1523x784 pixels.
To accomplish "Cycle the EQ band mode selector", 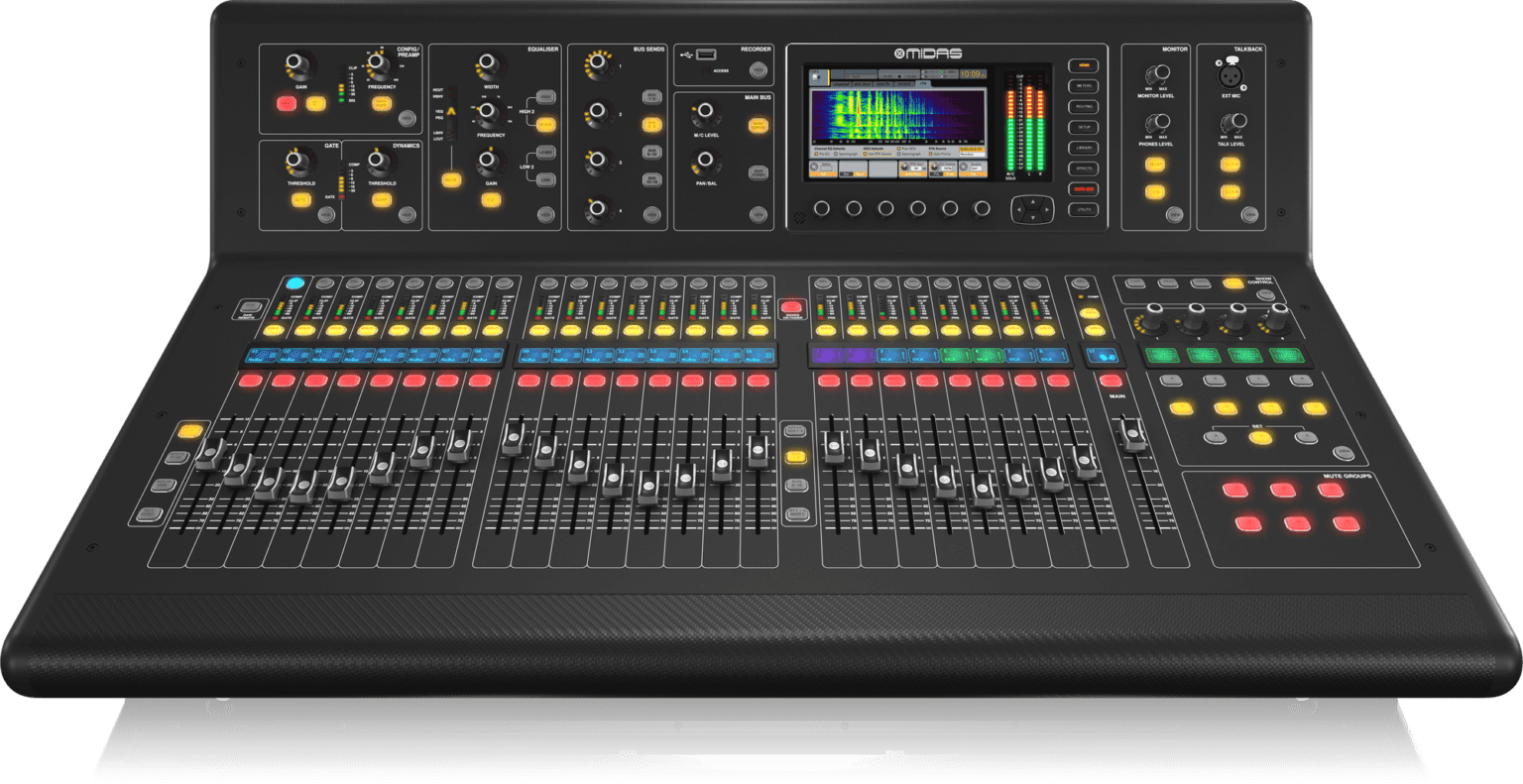I will point(451,180).
